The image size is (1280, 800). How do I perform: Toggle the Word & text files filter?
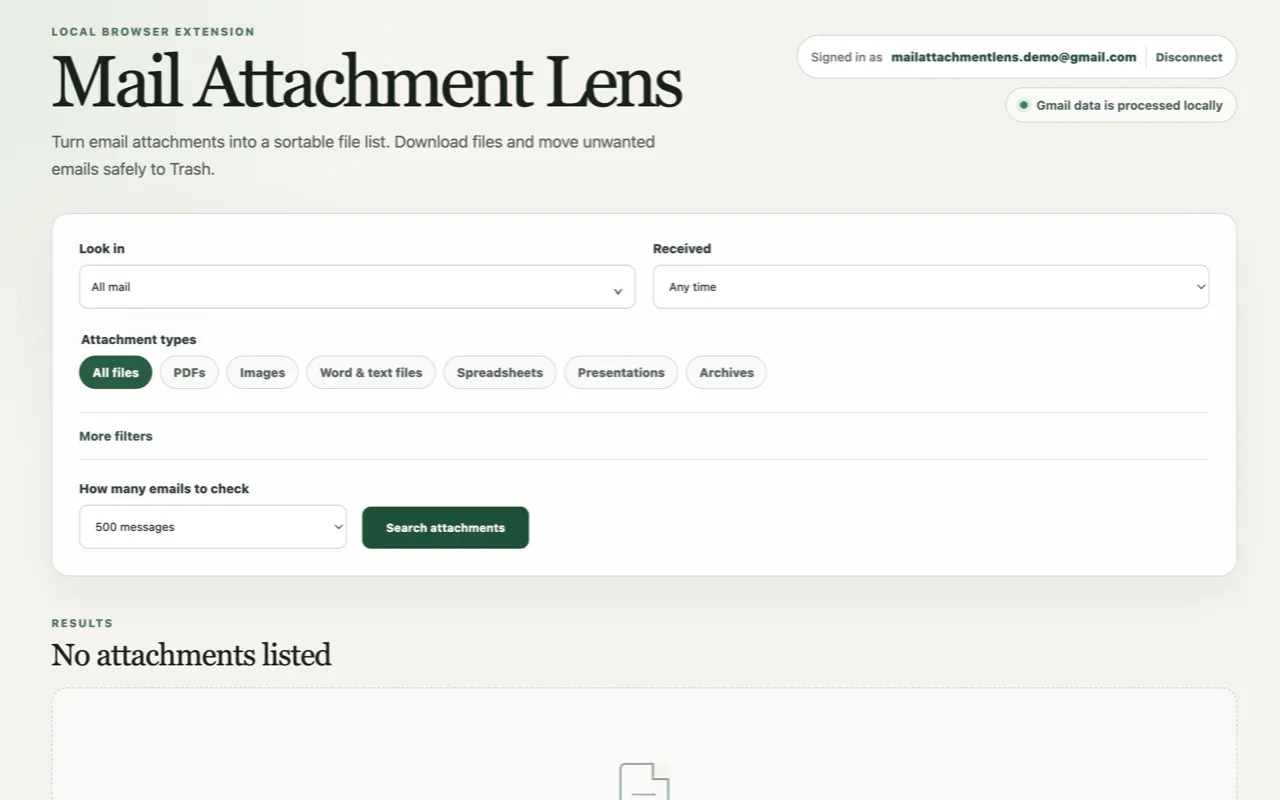coord(371,372)
